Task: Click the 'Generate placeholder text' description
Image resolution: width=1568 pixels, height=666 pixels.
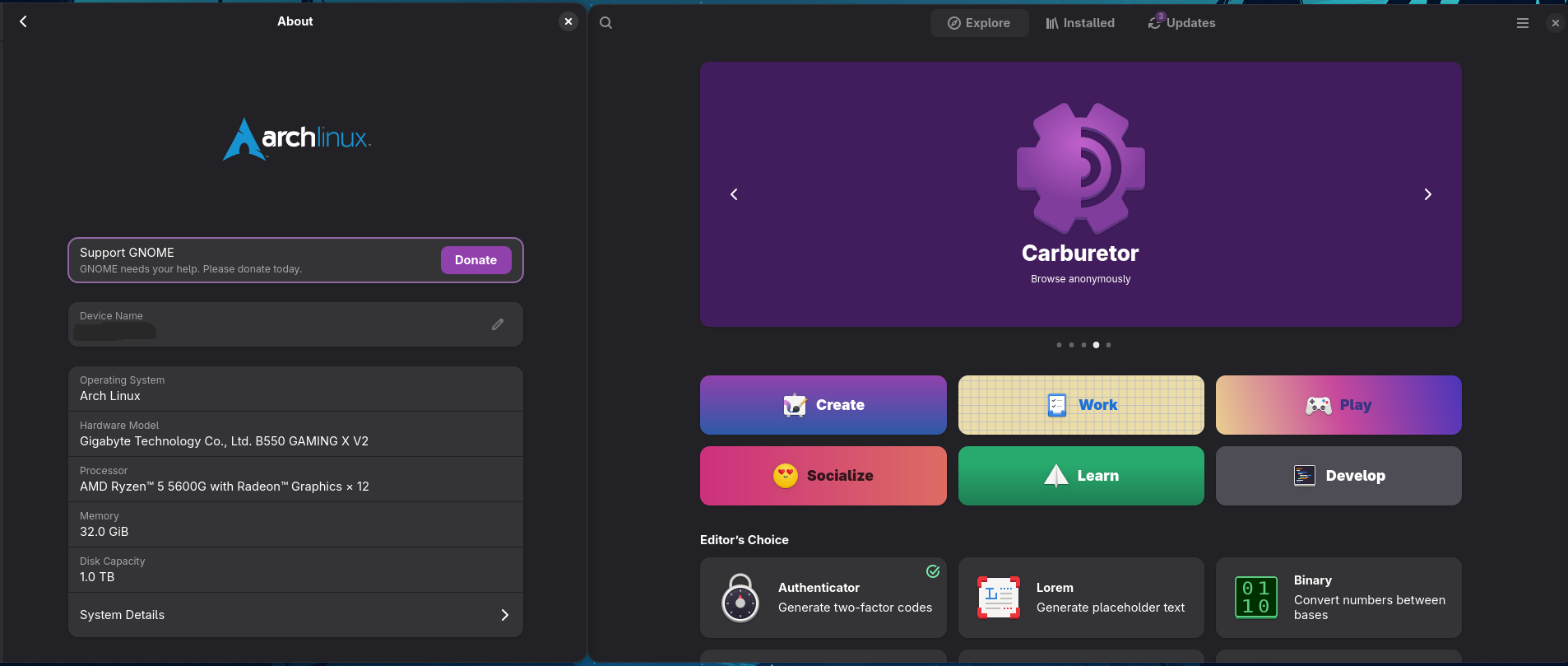Action: click(1111, 608)
